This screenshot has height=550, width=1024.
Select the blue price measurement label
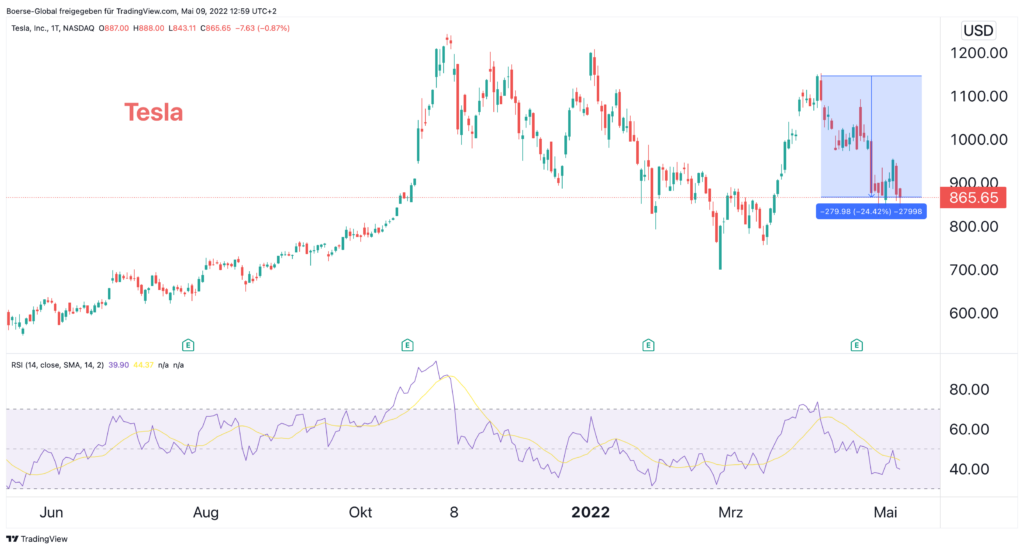click(871, 212)
